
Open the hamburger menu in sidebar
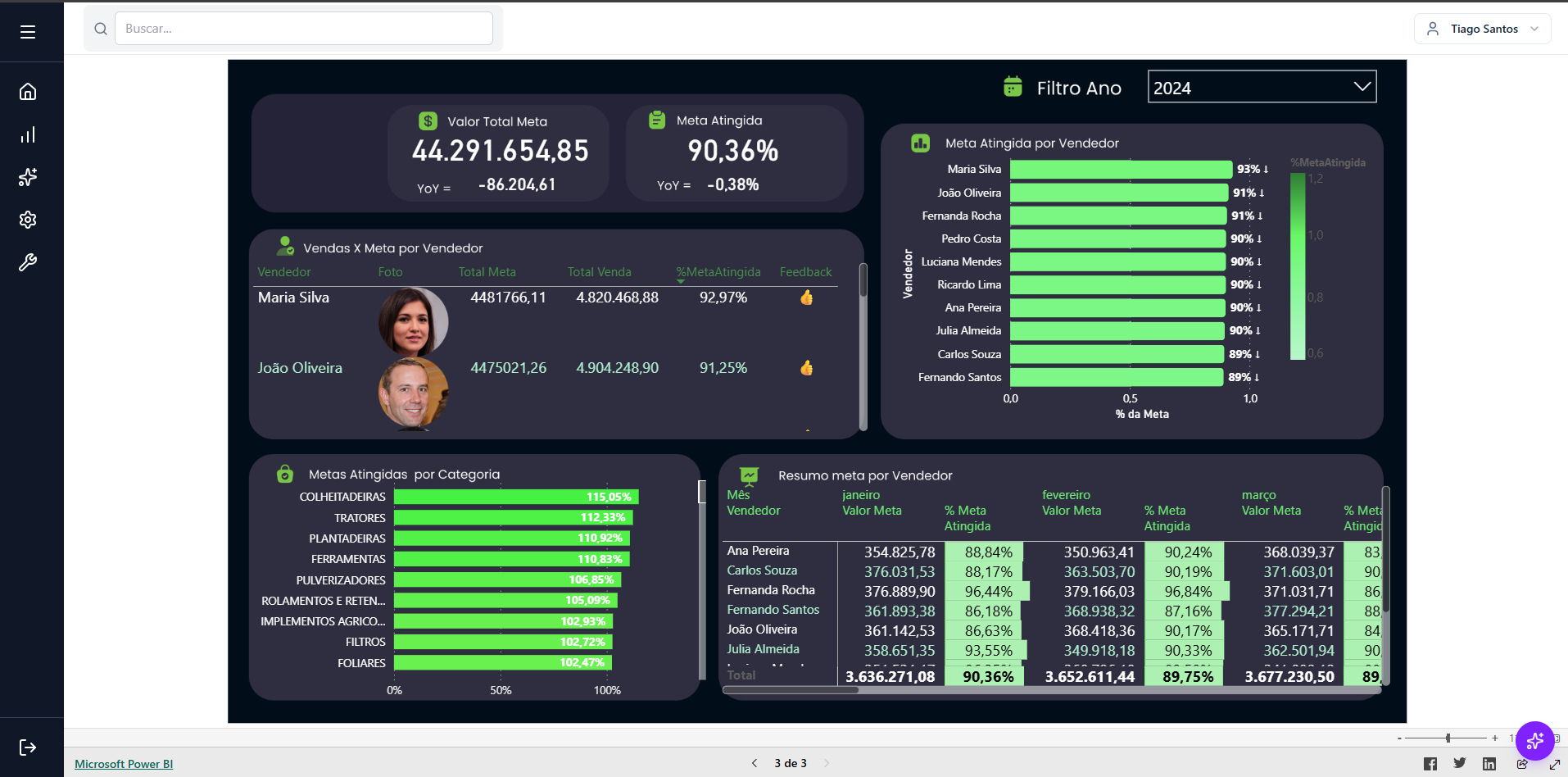click(x=28, y=32)
